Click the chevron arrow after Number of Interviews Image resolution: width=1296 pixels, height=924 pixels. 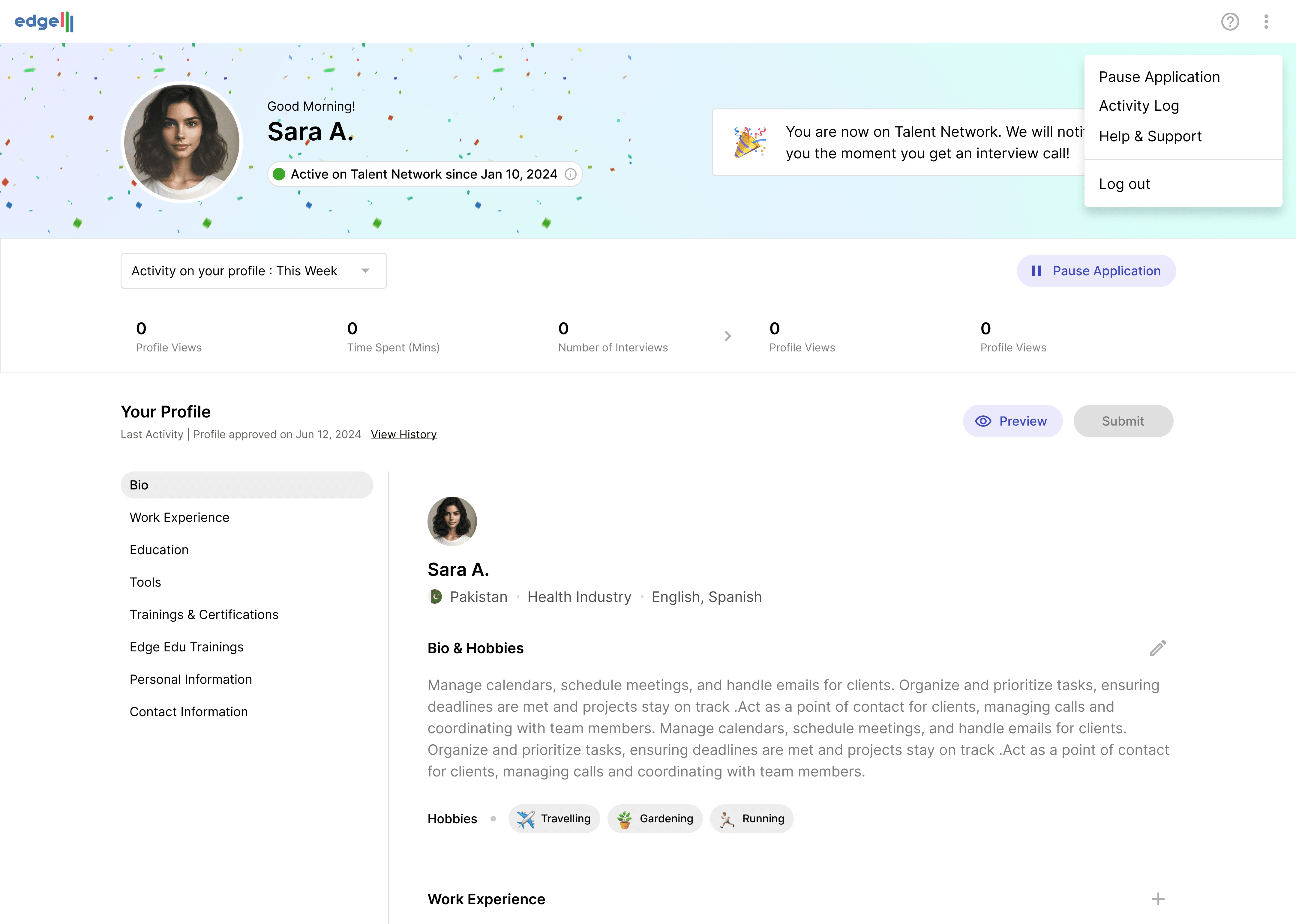pos(727,336)
